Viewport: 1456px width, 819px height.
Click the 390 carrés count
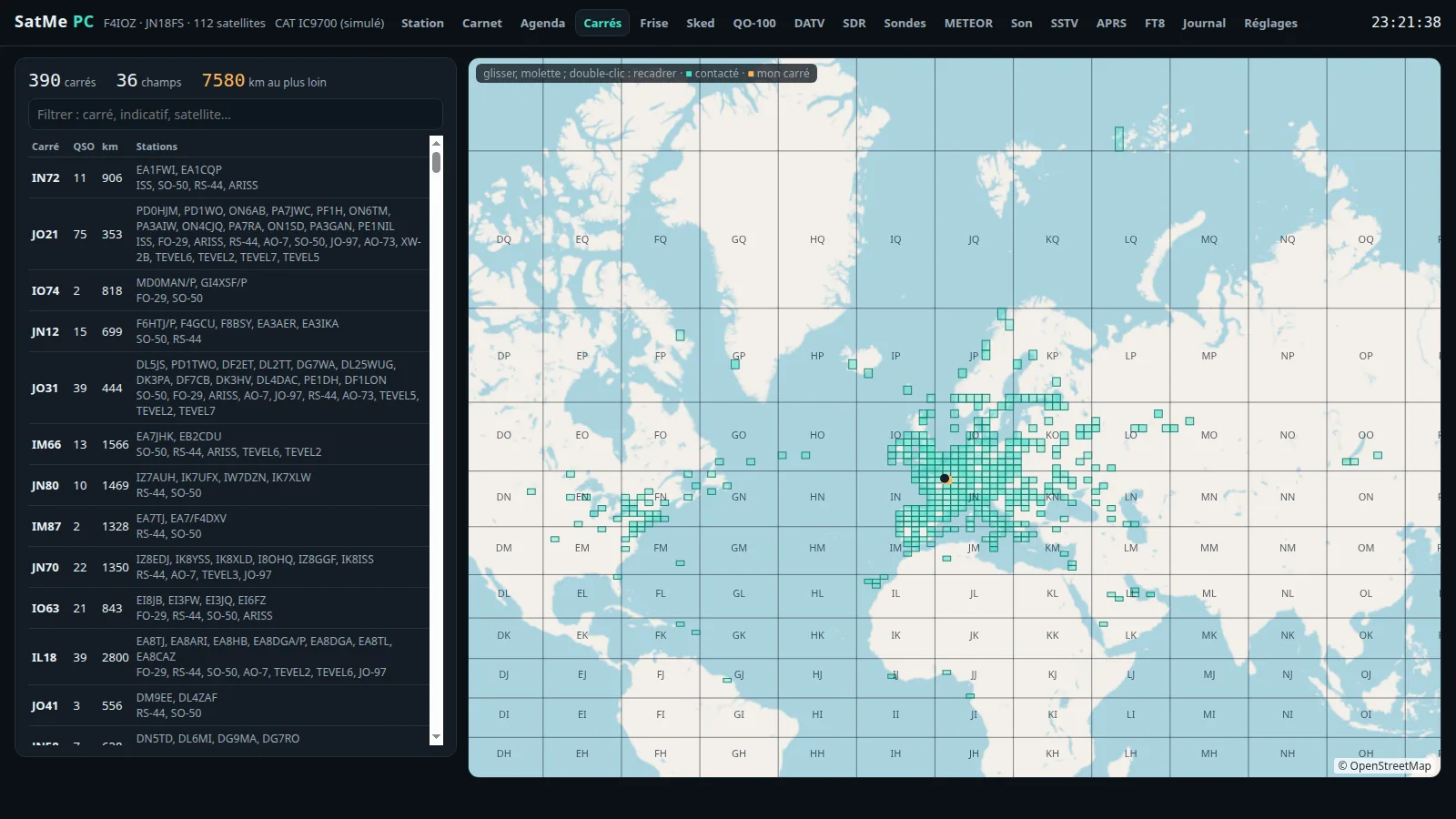point(45,80)
